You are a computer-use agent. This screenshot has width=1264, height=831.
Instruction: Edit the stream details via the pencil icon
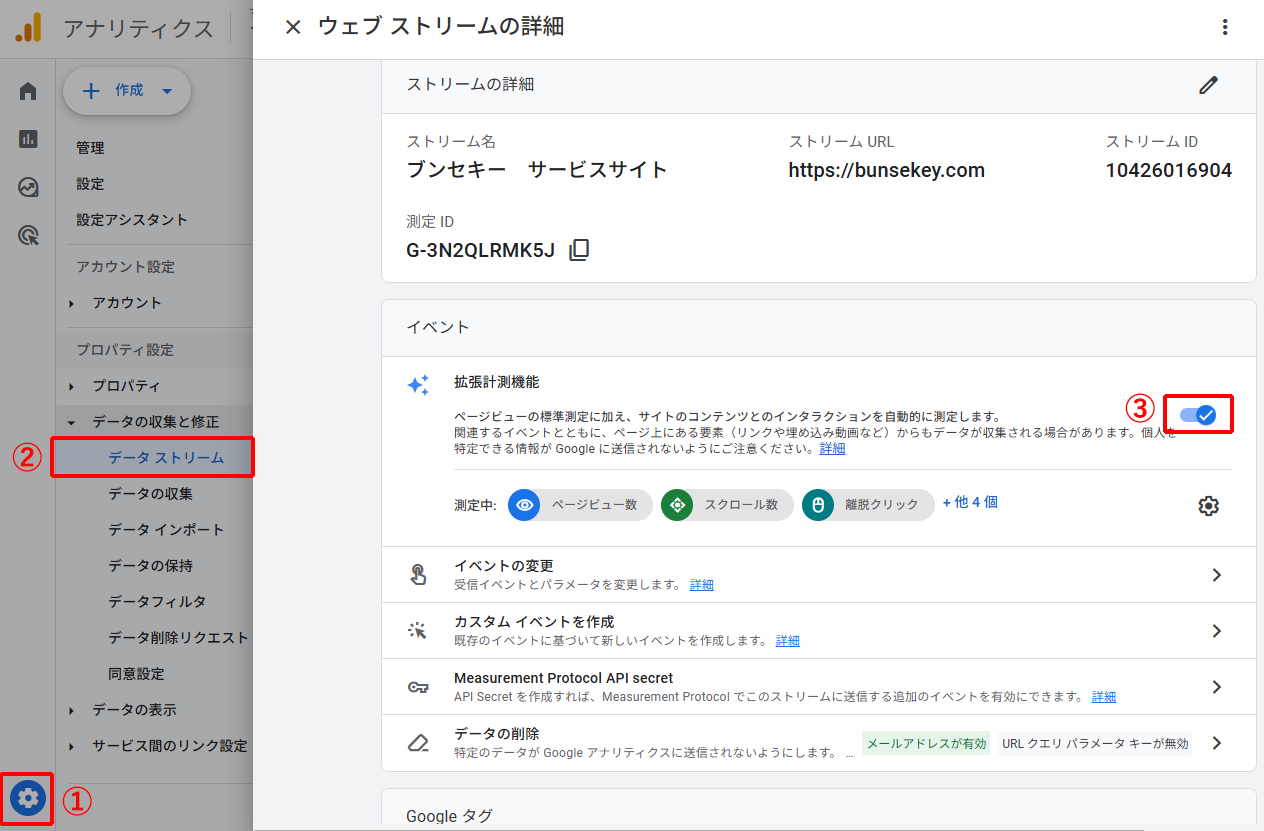(1208, 86)
